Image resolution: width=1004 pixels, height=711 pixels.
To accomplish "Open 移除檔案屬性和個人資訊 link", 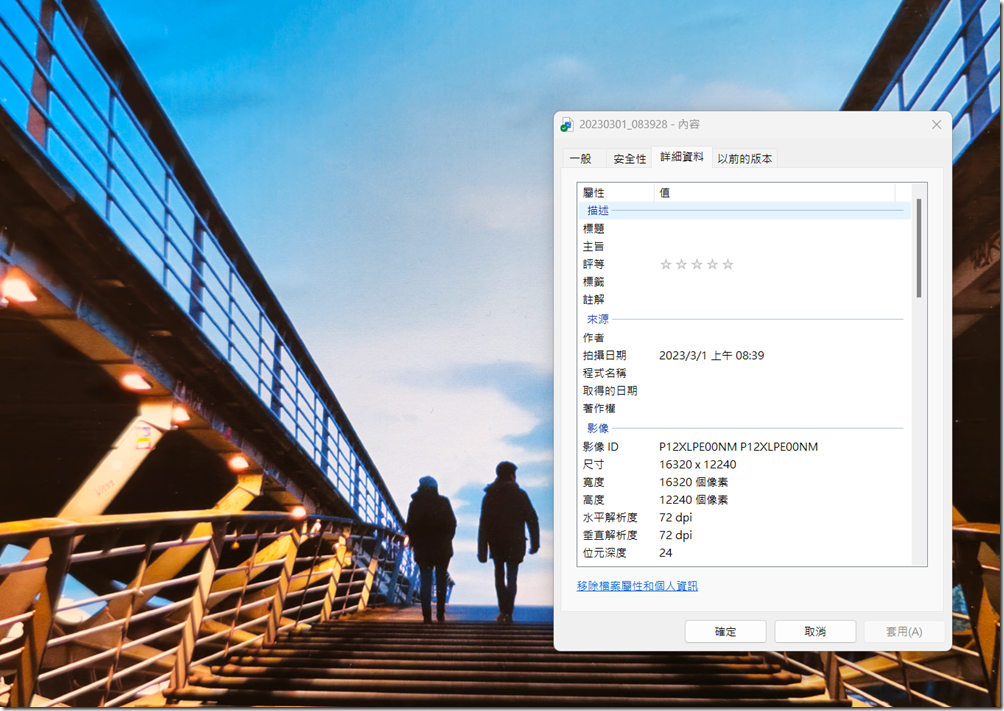I will (637, 585).
